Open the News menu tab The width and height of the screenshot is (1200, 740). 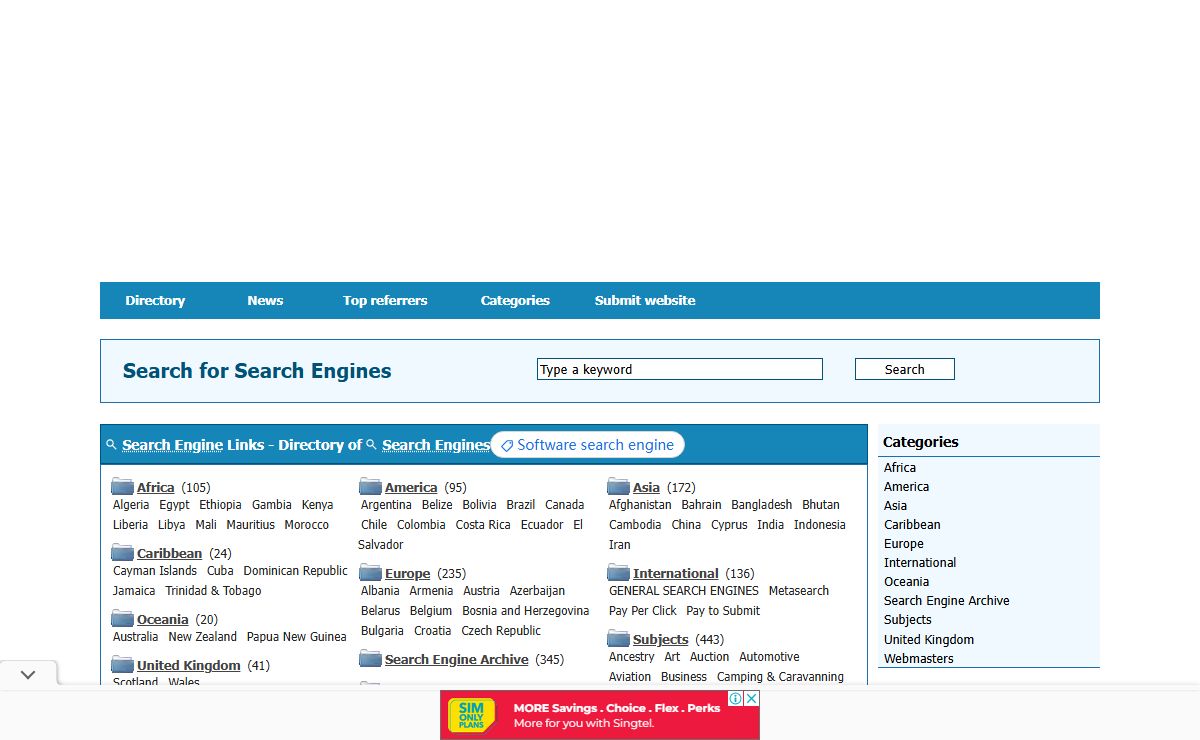point(265,300)
